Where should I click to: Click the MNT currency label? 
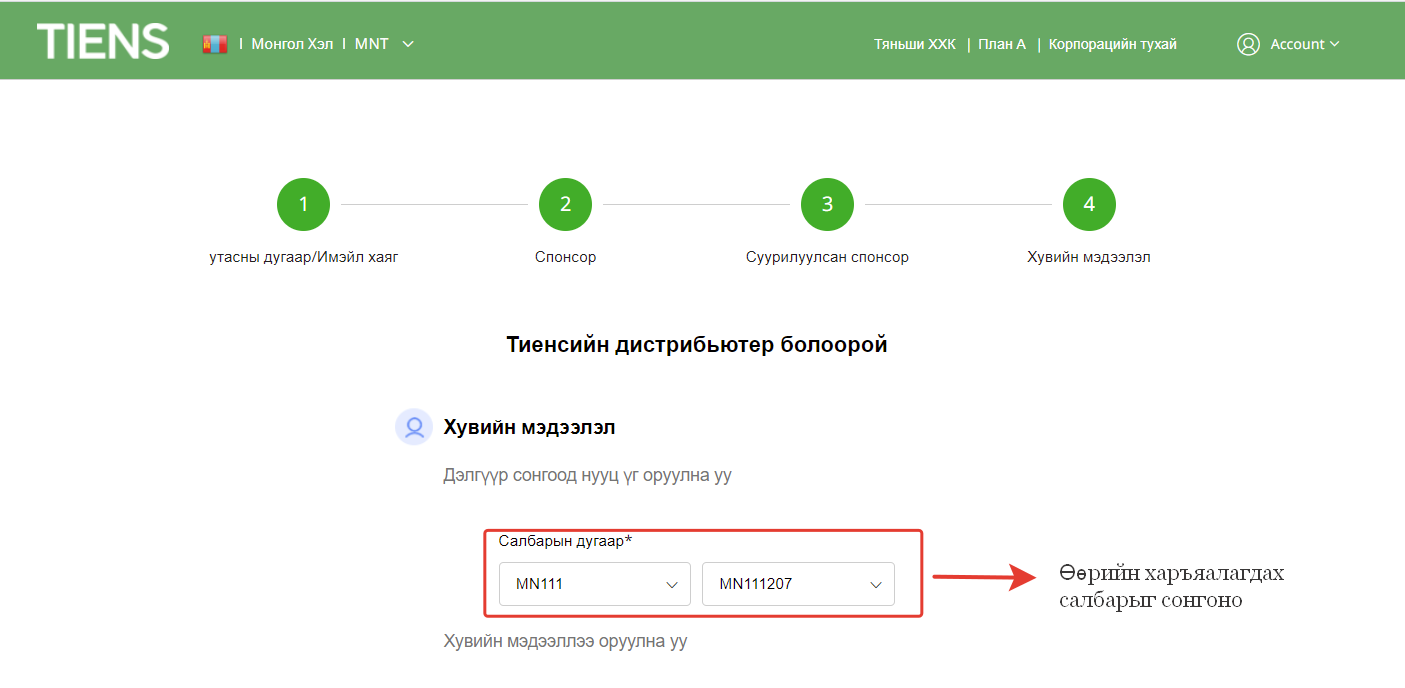click(372, 44)
